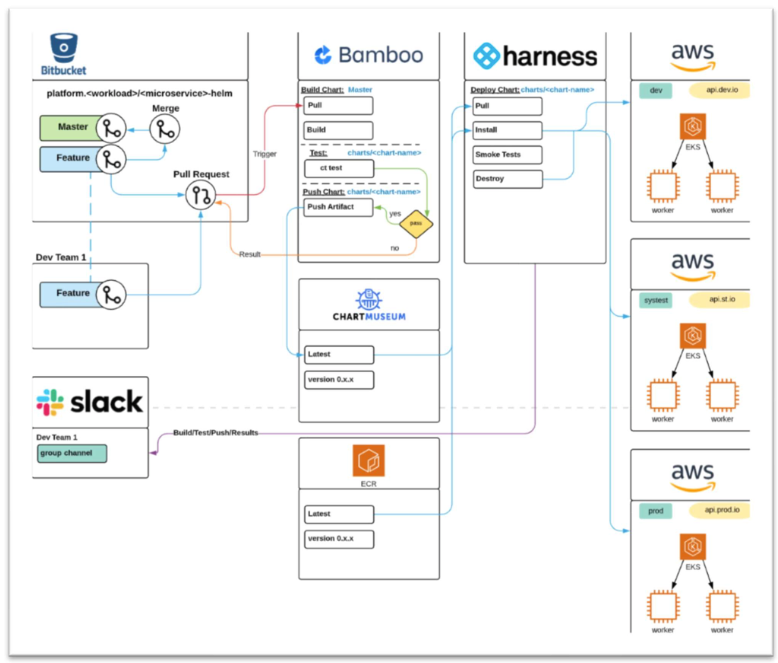Image resolution: width=778 pixels, height=663 pixels.
Task: Click the Build Chart: heading
Action: 323,90
